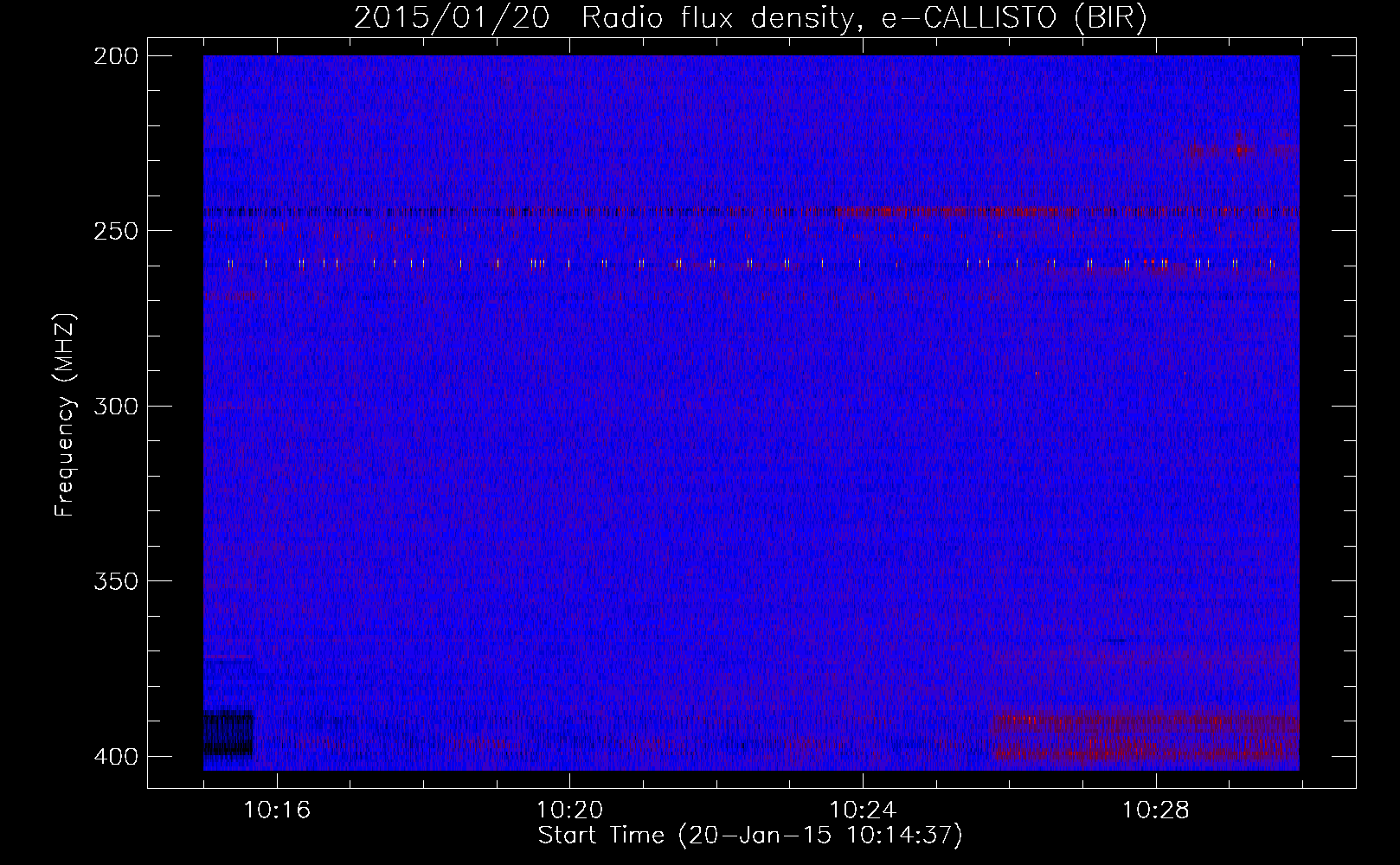The image size is (1400, 865).
Task: Click the 300 frequency tick label
Action: click(116, 406)
